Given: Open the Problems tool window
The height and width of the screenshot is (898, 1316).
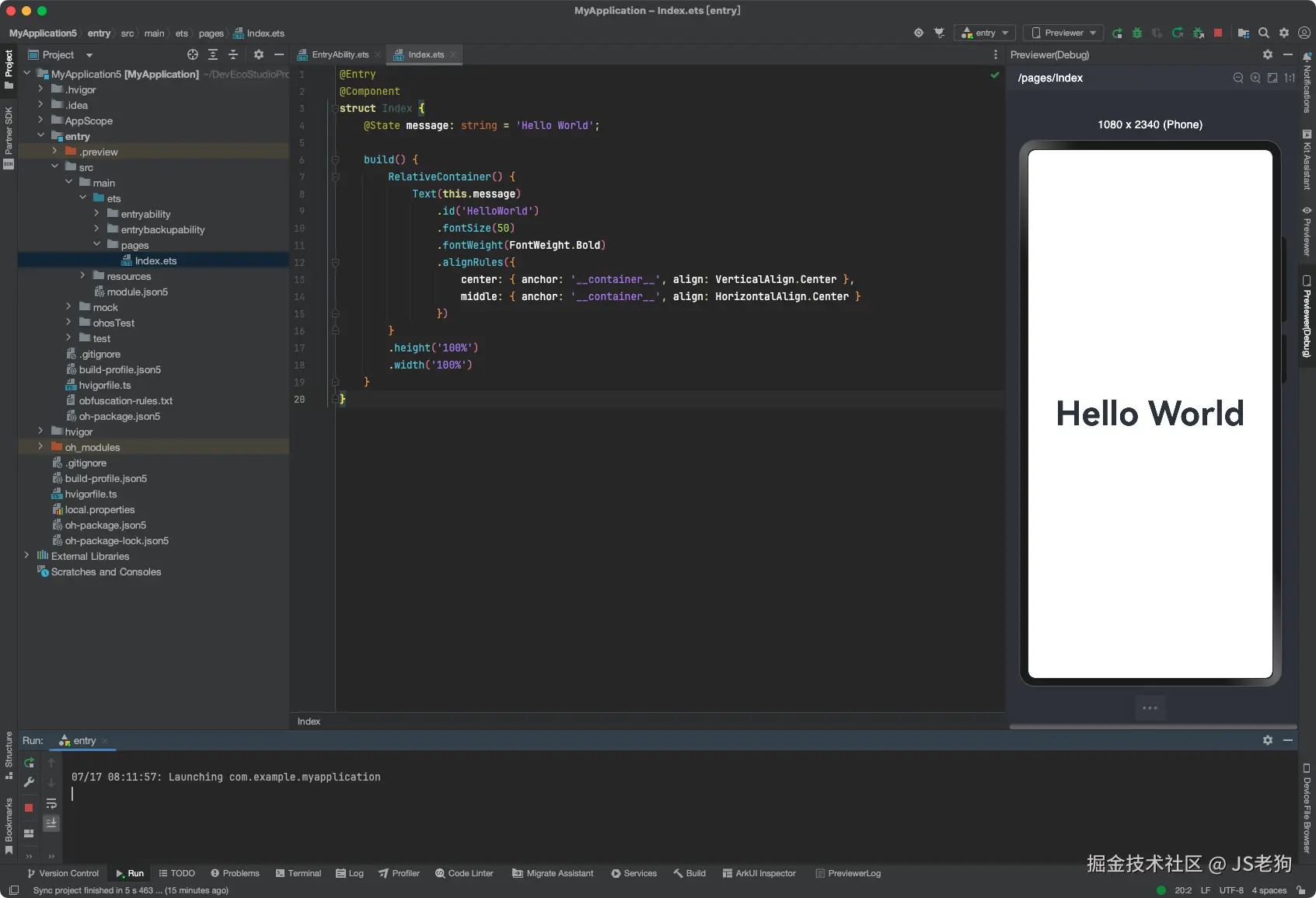Looking at the screenshot, I should tap(236, 873).
